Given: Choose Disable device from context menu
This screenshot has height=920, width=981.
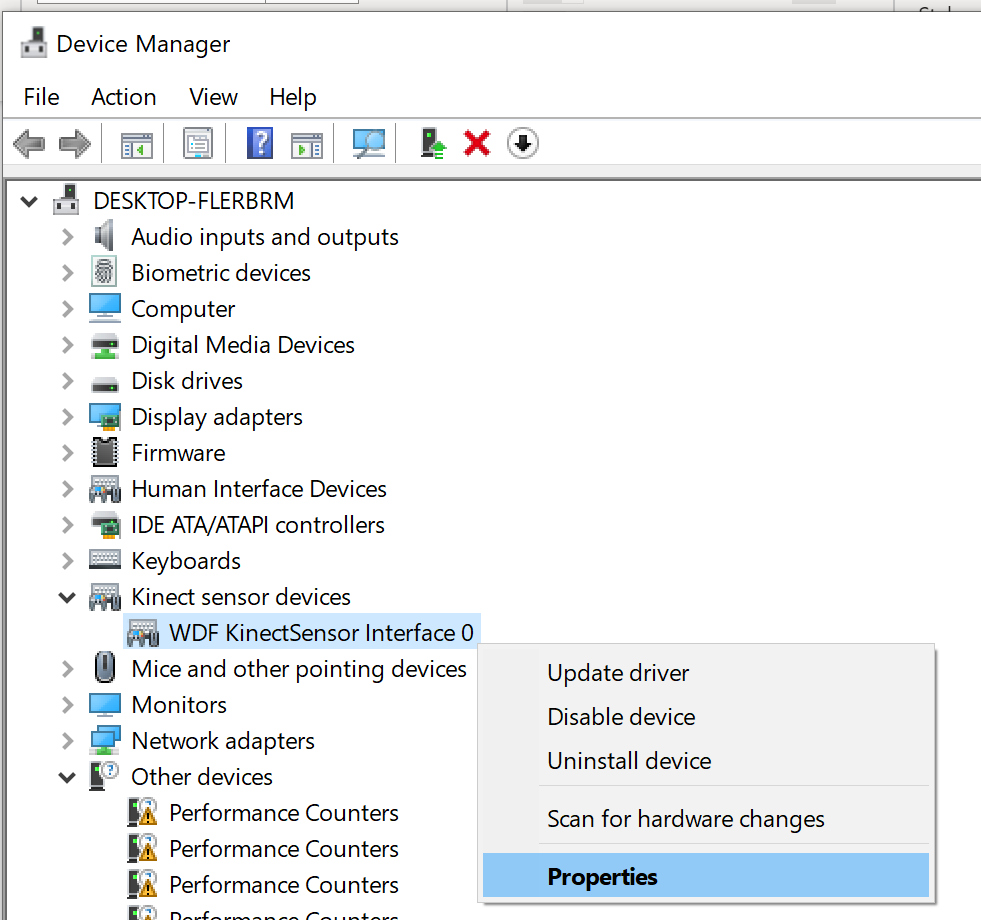Looking at the screenshot, I should tap(706, 717).
